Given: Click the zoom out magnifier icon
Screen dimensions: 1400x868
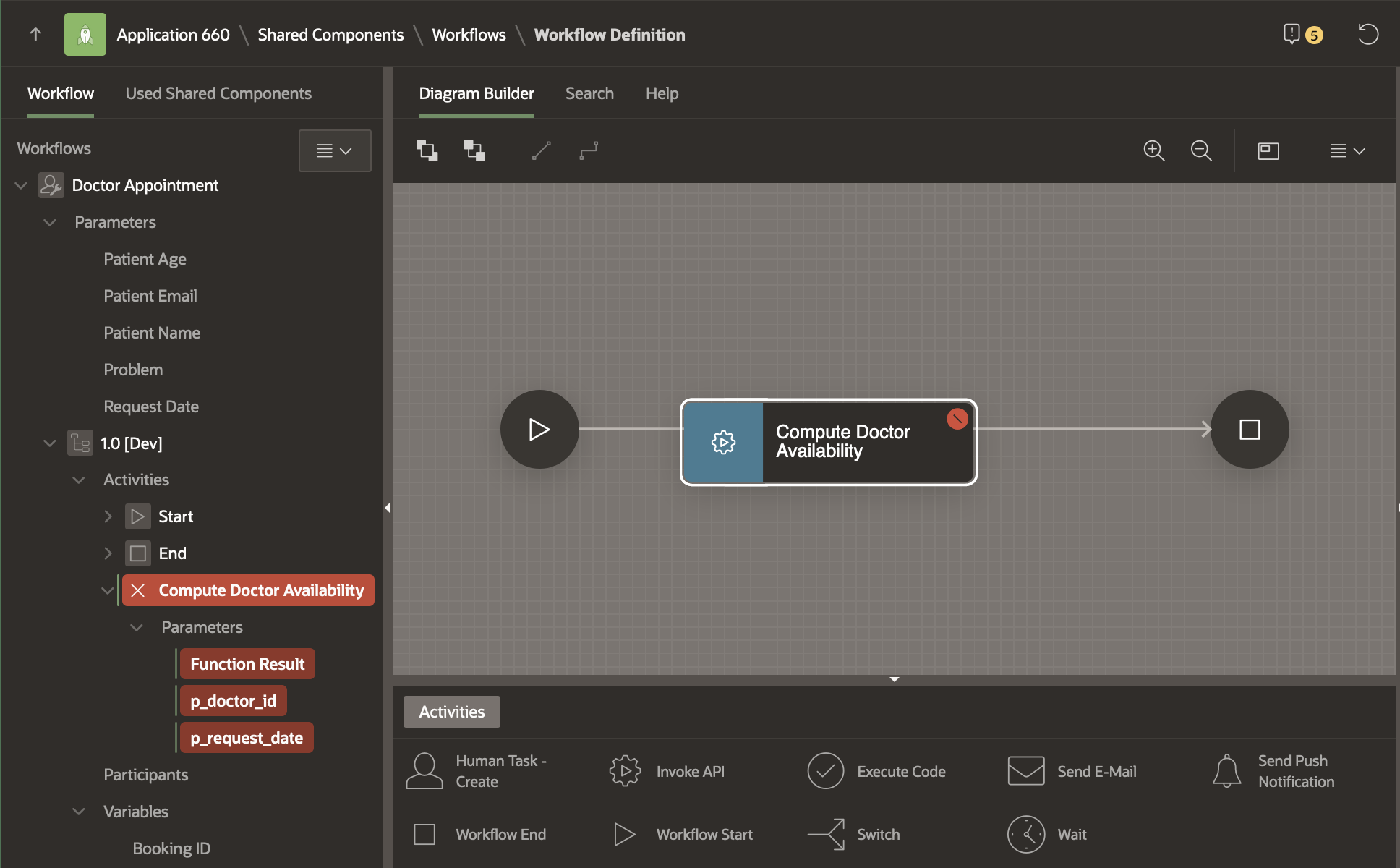Looking at the screenshot, I should tap(1201, 150).
